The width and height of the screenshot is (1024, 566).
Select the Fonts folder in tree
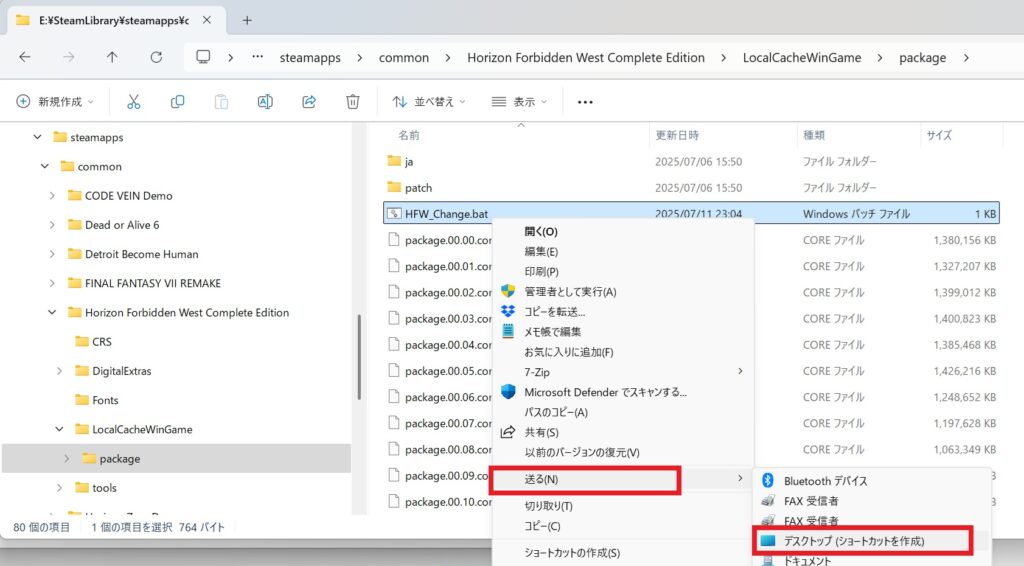97,400
